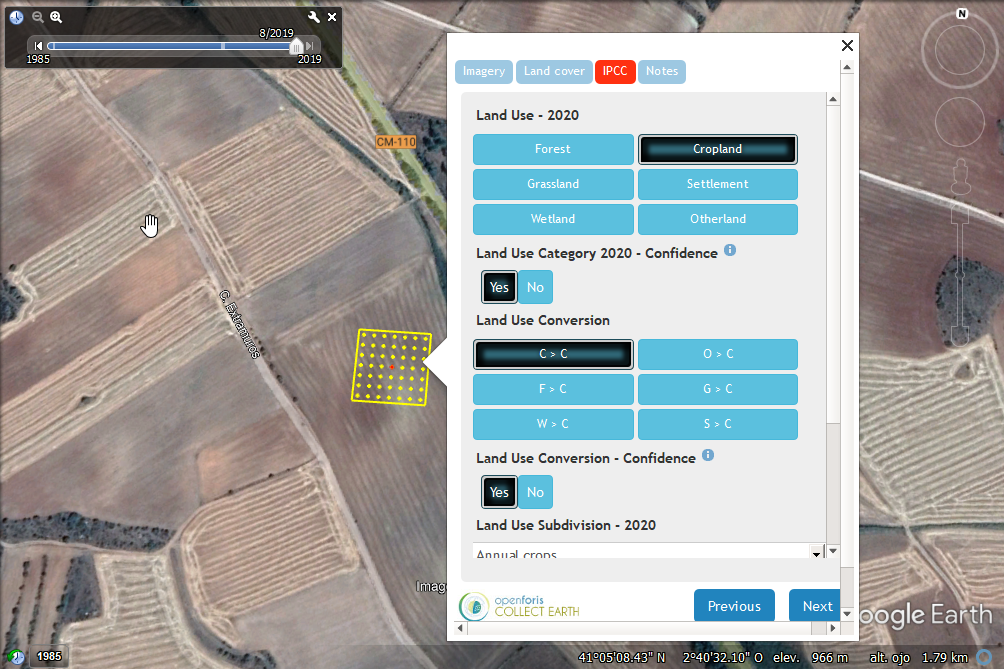Select Forest as the 2020 land use
The width and height of the screenshot is (1004, 669).
(x=552, y=149)
